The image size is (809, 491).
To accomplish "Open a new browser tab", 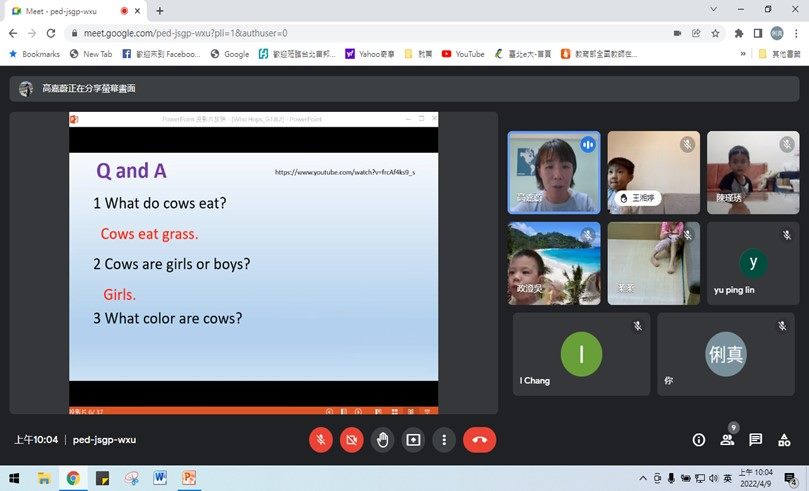I will tap(160, 10).
